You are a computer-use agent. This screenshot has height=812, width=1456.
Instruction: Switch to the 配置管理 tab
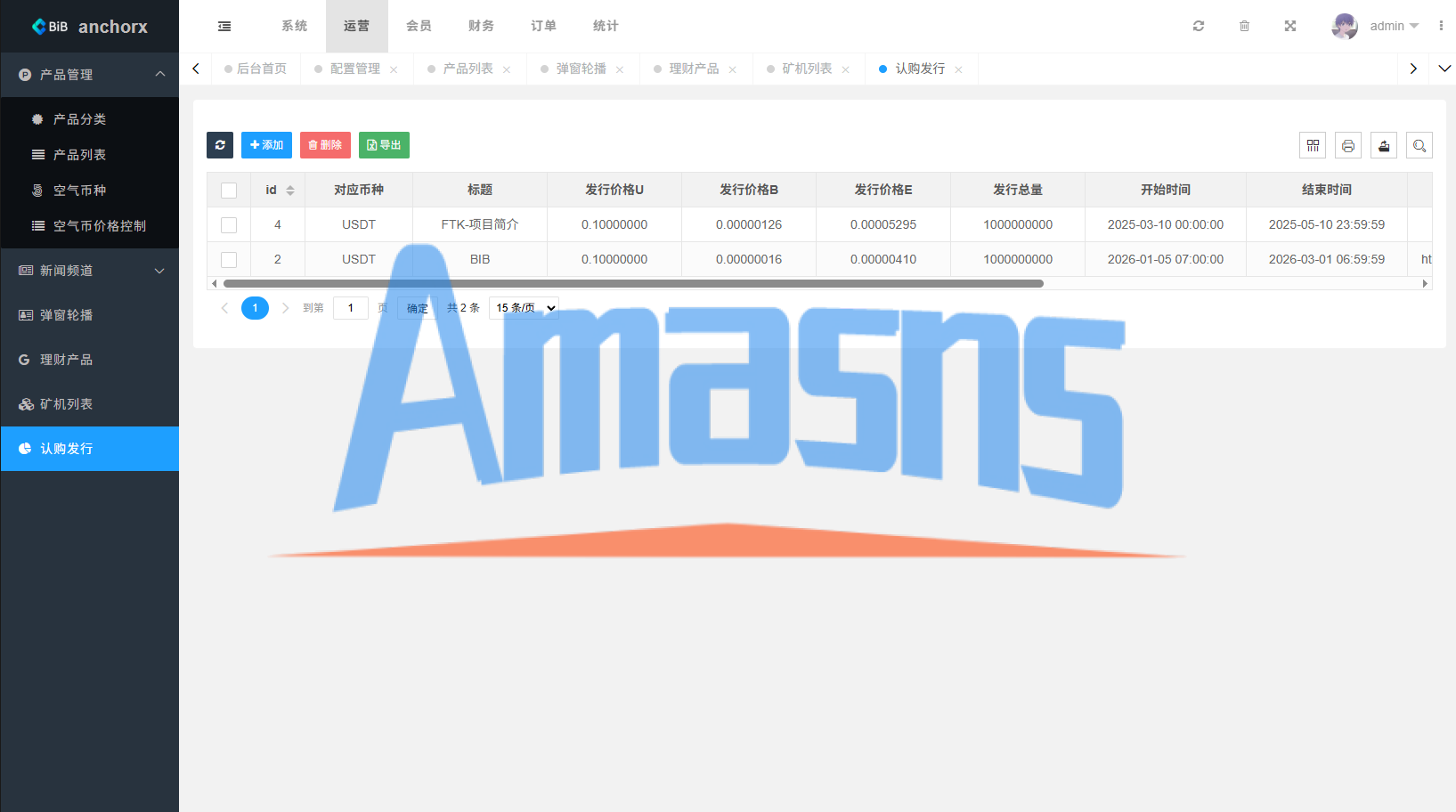[x=354, y=69]
